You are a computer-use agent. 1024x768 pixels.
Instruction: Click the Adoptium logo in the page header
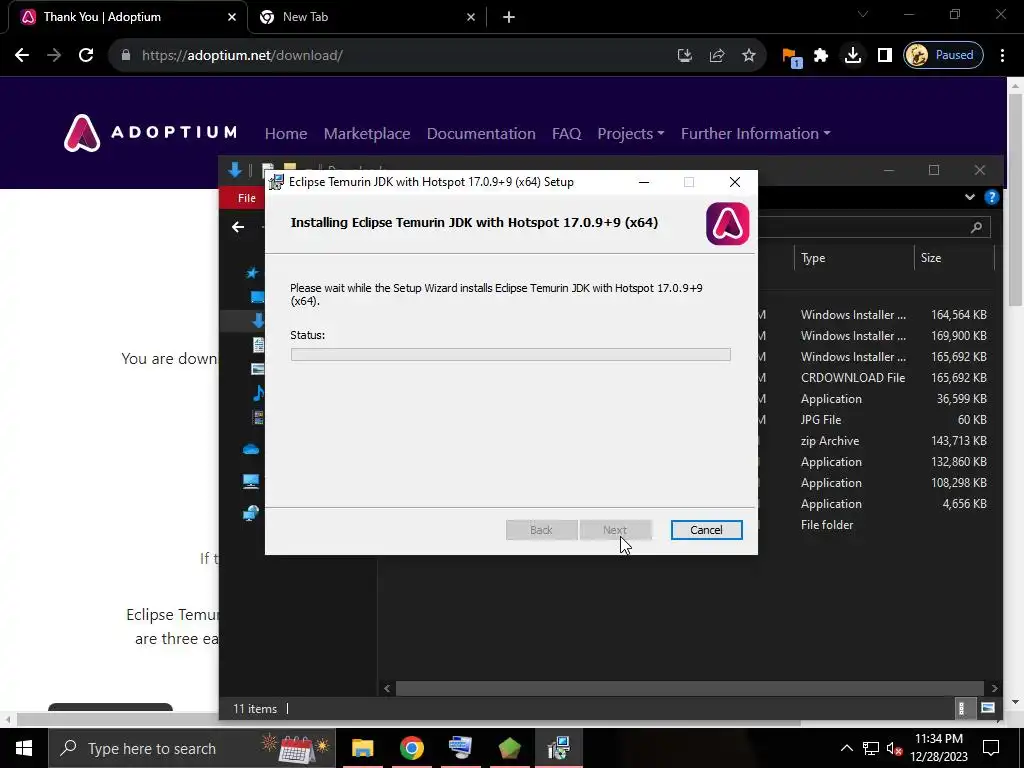[150, 133]
